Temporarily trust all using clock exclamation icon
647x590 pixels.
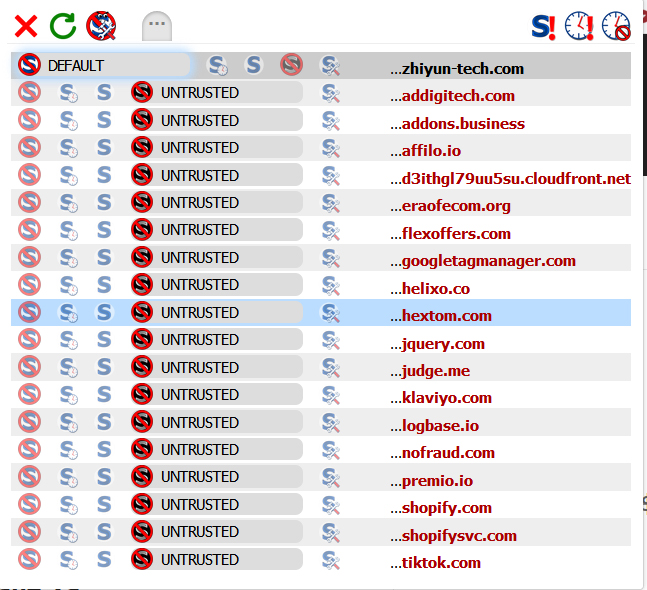click(x=579, y=26)
